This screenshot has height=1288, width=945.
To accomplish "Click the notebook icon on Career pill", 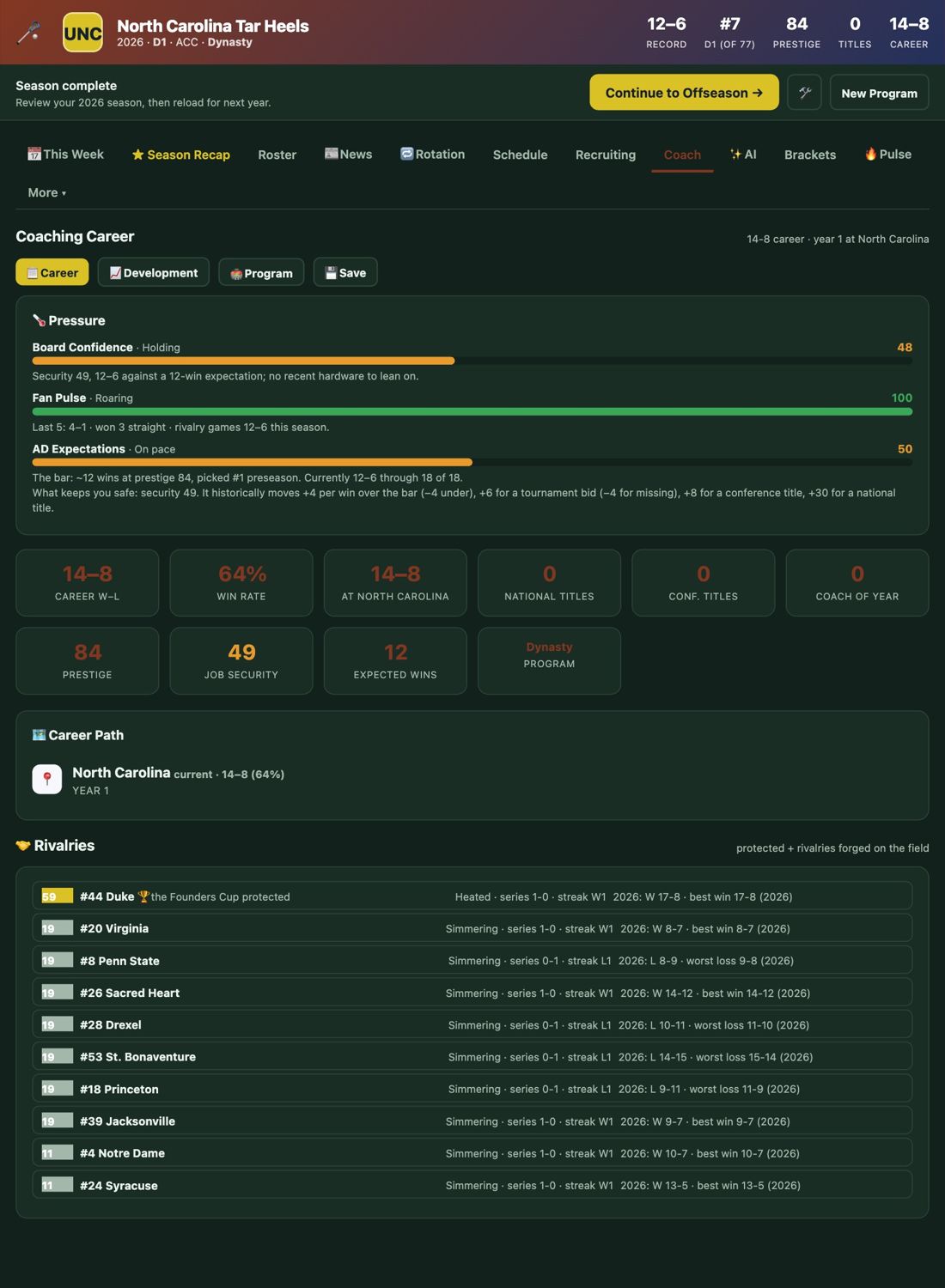I will (x=33, y=273).
